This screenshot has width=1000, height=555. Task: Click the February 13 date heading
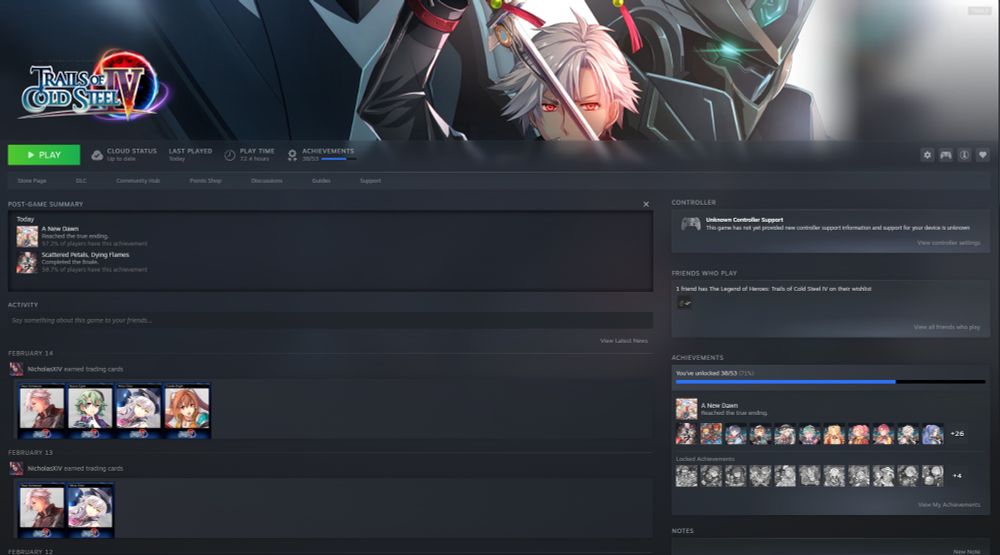31,453
